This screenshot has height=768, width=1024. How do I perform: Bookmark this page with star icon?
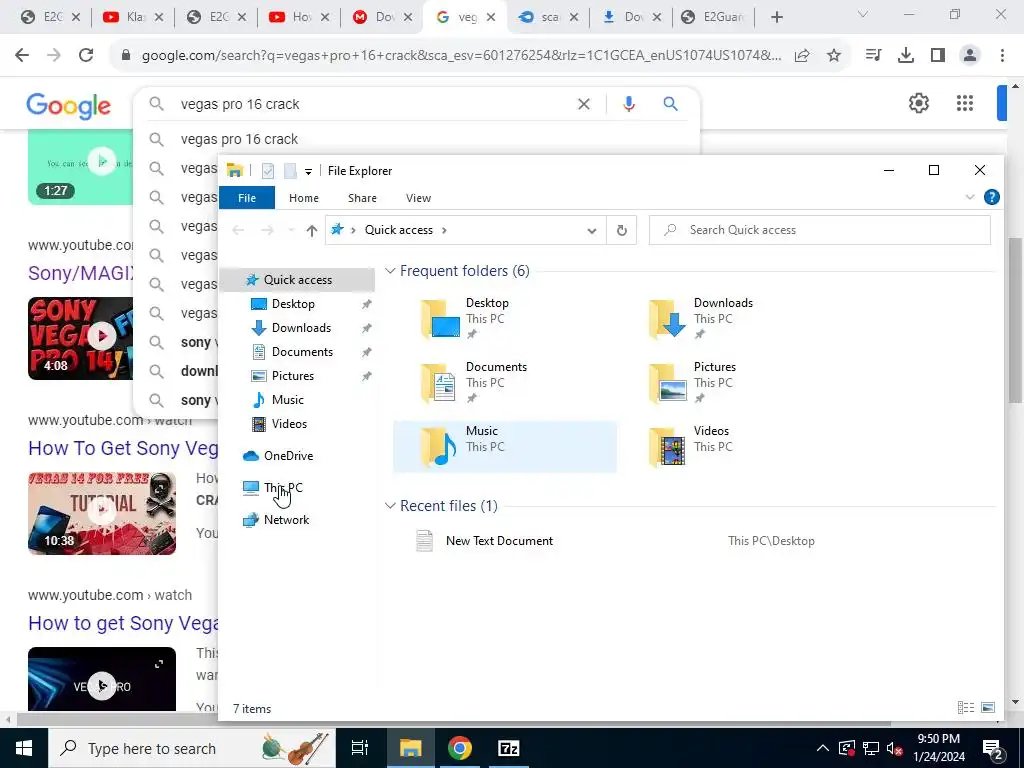pos(833,56)
